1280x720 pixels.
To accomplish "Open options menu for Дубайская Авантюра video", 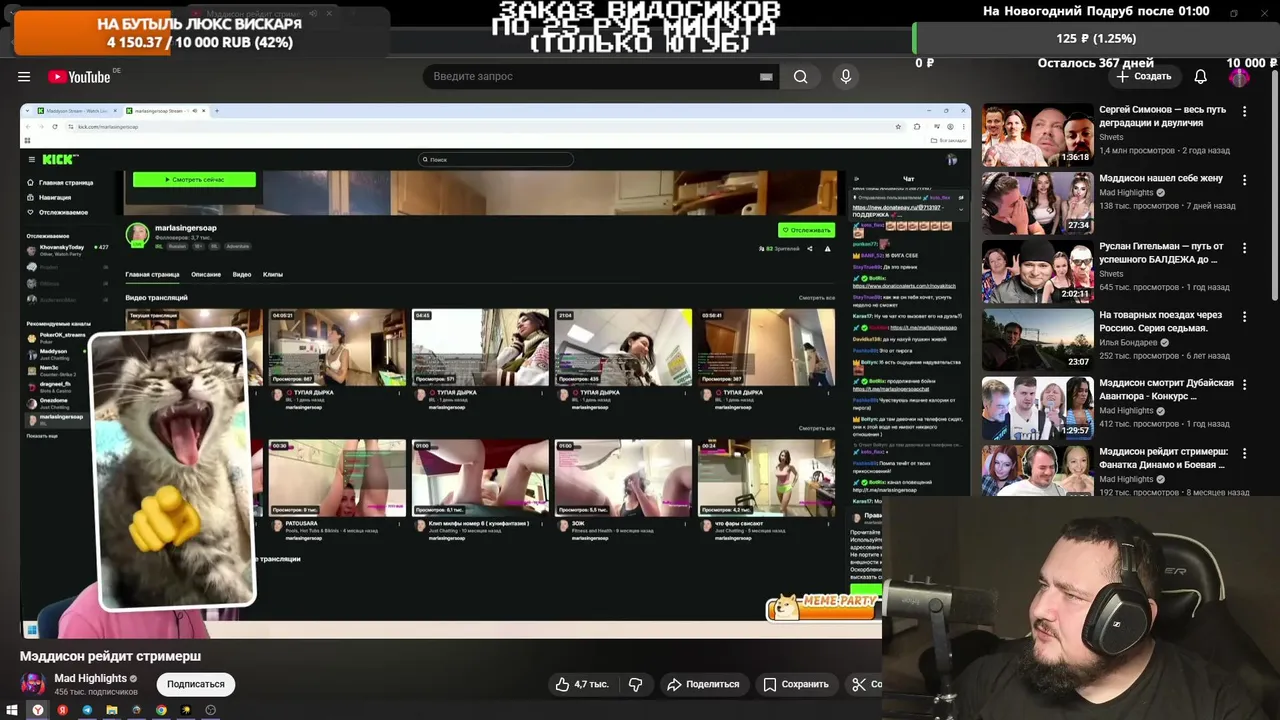I will point(1244,385).
